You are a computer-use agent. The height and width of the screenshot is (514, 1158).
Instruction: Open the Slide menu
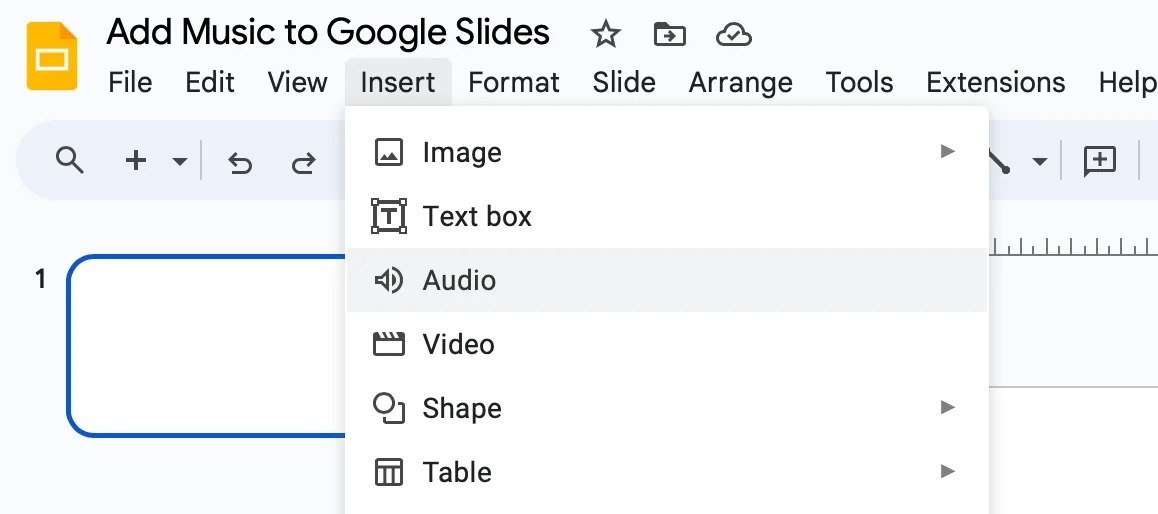pos(624,82)
